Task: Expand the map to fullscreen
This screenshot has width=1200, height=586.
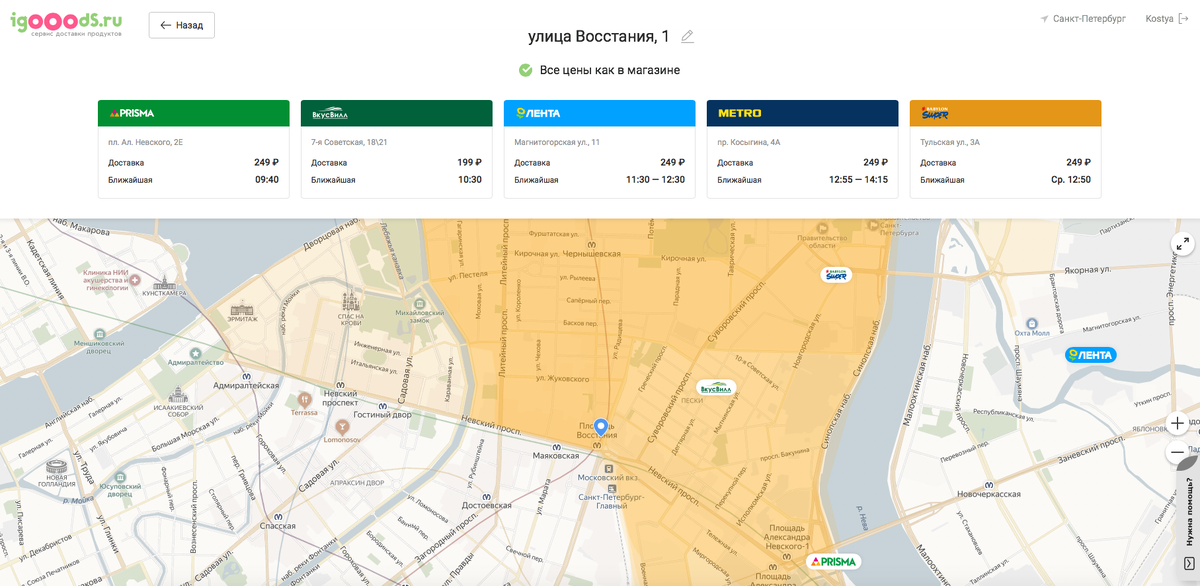Action: point(1182,243)
